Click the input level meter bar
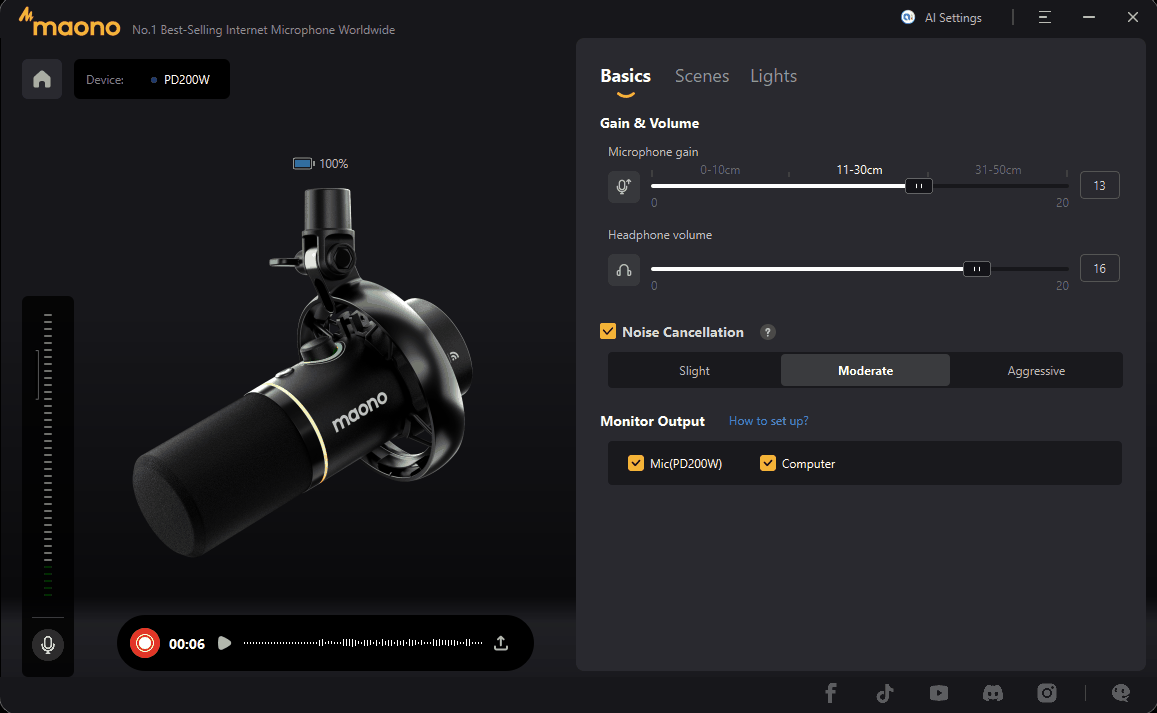1157x713 pixels. click(x=48, y=455)
